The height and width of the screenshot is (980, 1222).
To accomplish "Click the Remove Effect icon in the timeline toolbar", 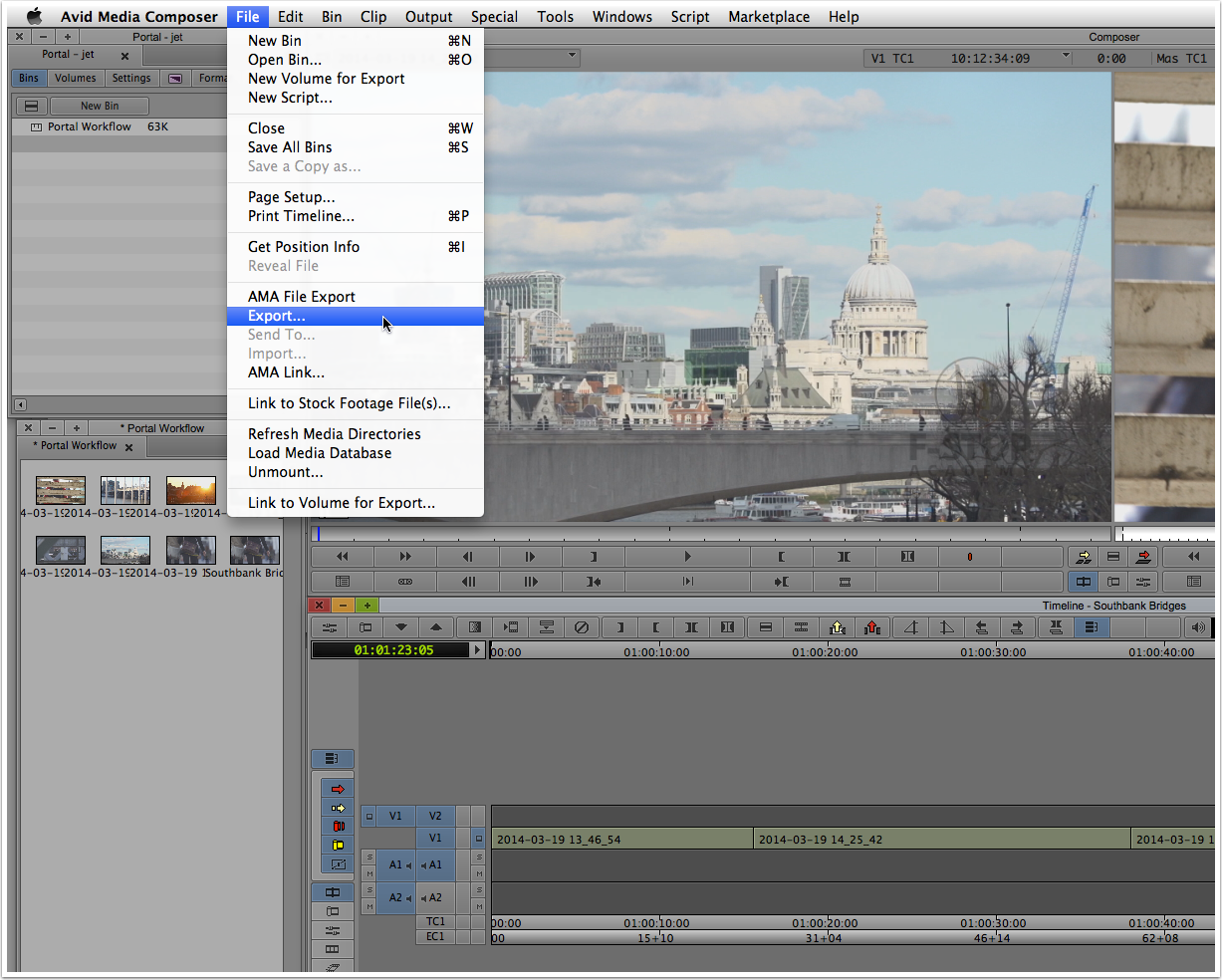I will click(582, 627).
